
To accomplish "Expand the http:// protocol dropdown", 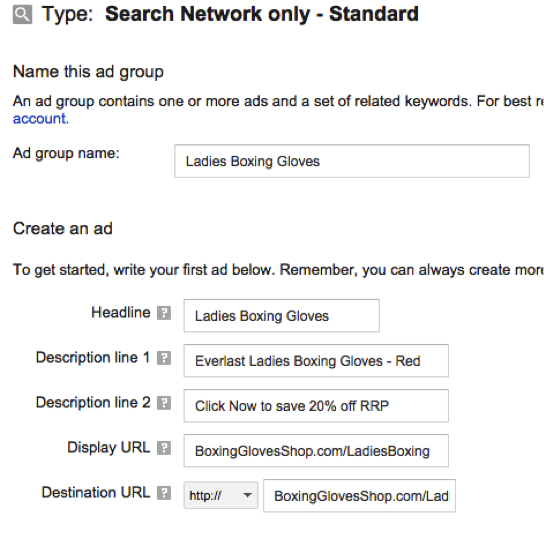I will [x=221, y=495].
